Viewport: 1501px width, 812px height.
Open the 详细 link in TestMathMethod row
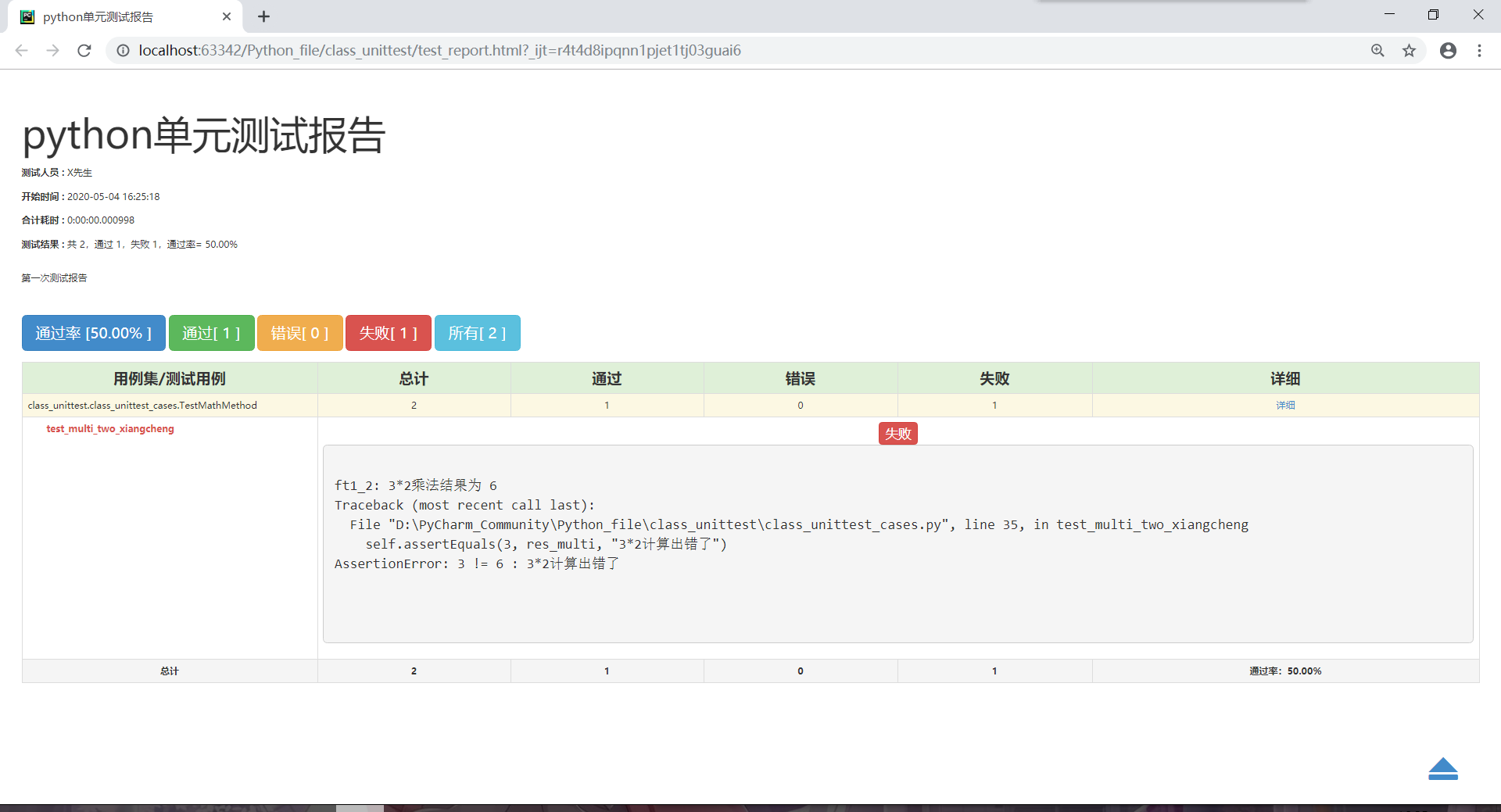click(x=1285, y=406)
